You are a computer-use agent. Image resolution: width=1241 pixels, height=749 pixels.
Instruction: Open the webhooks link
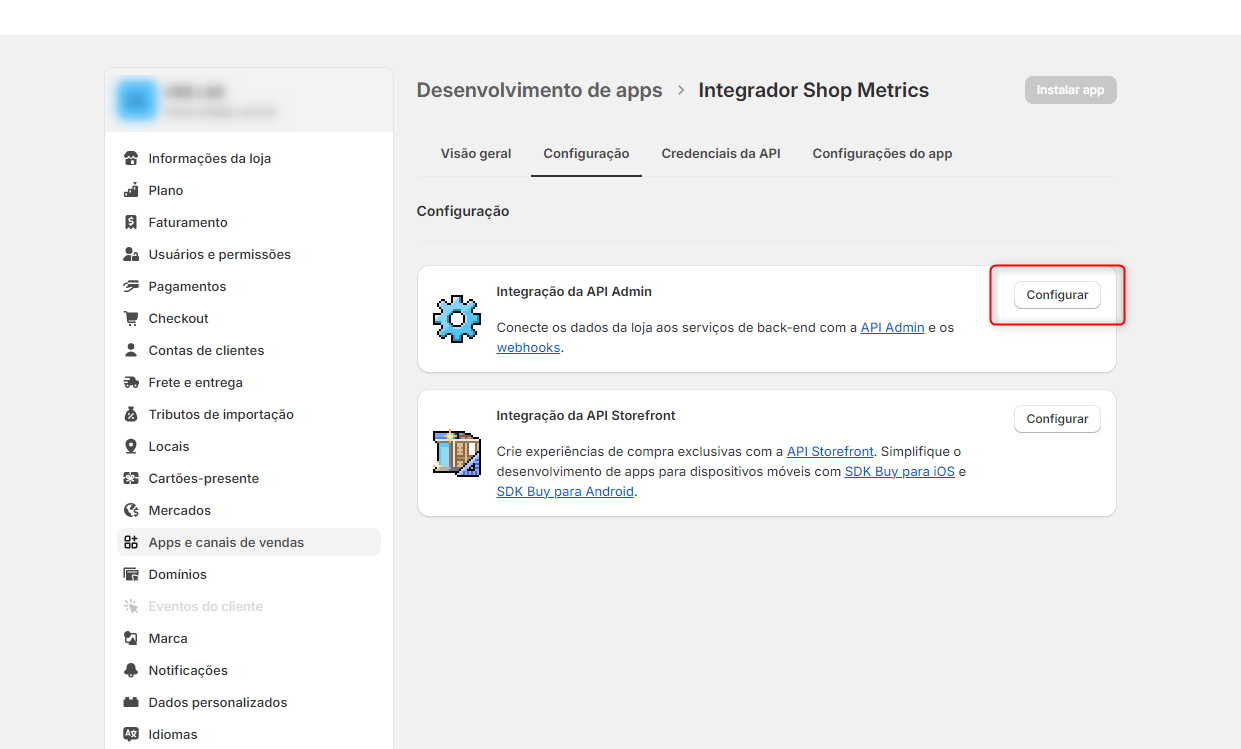528,347
